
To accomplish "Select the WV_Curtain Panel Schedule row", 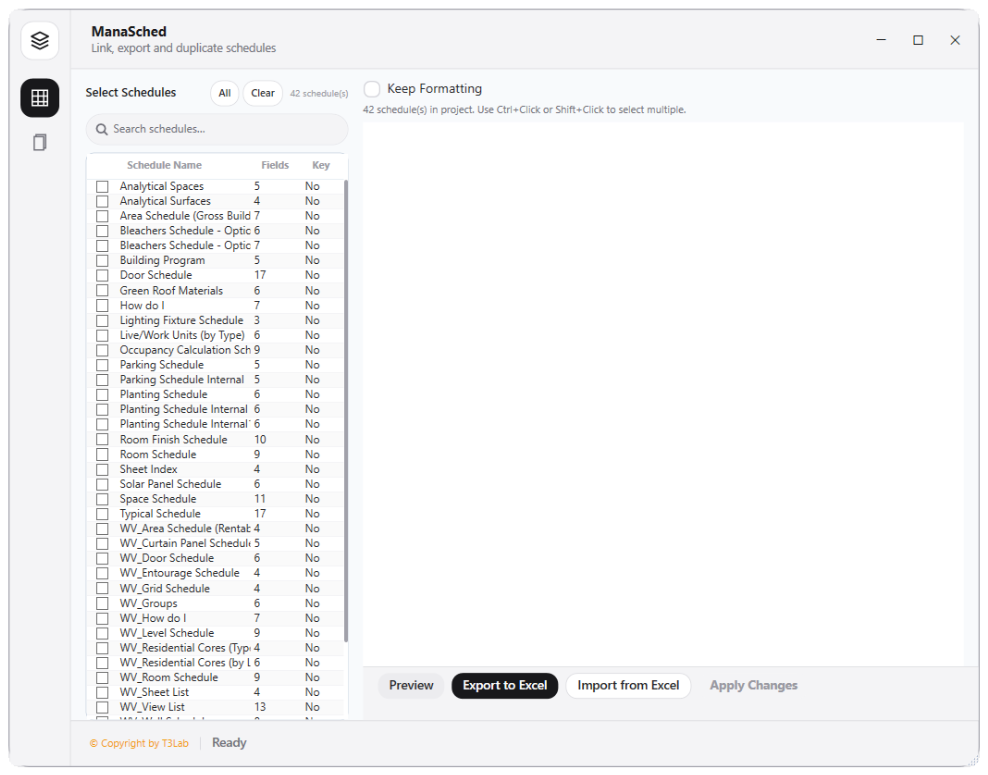I will pos(215,543).
